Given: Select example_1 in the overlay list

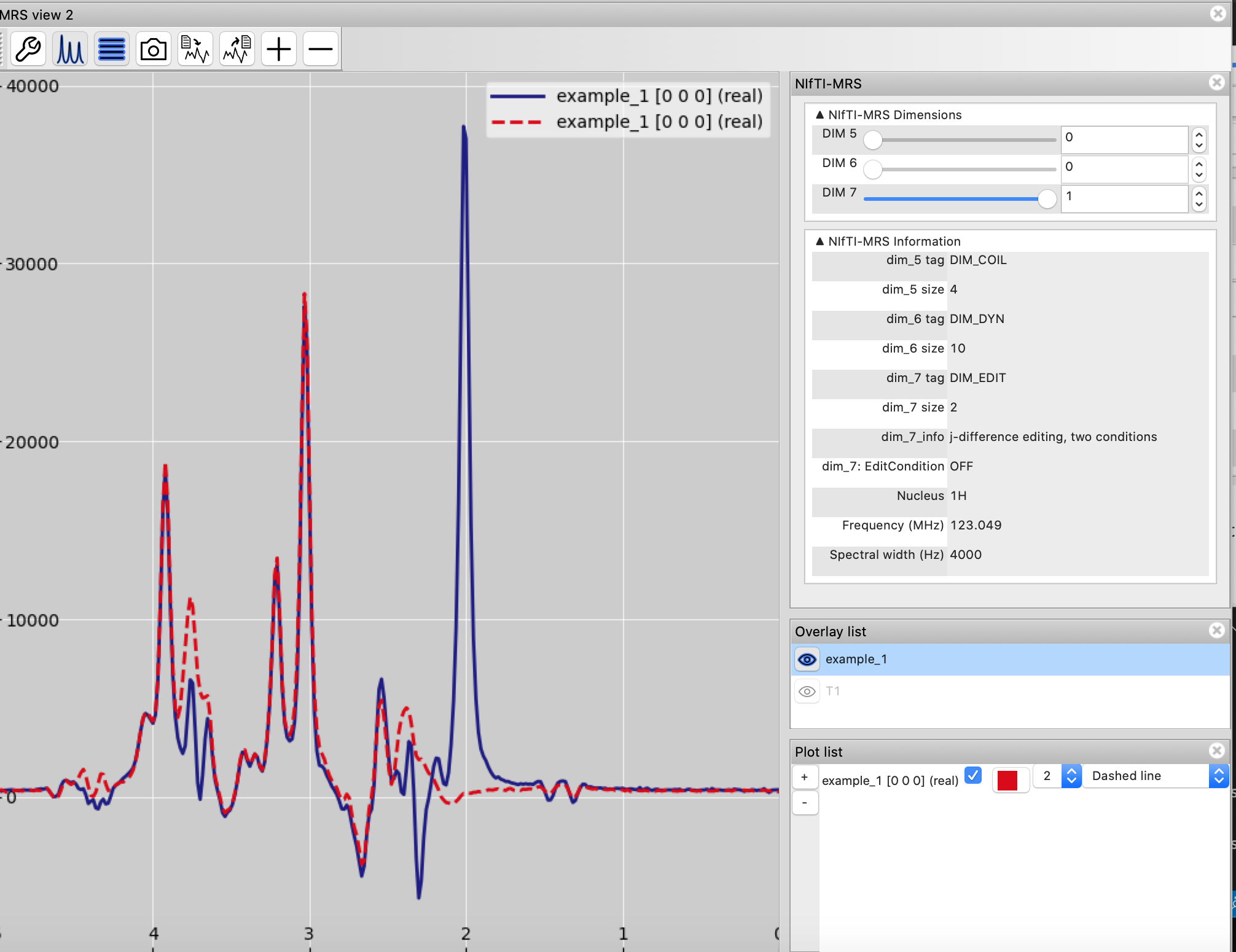Looking at the screenshot, I should [x=1010, y=660].
